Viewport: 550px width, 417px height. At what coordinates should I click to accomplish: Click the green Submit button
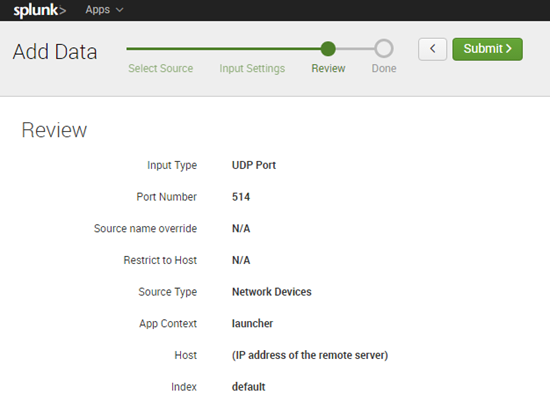point(487,49)
